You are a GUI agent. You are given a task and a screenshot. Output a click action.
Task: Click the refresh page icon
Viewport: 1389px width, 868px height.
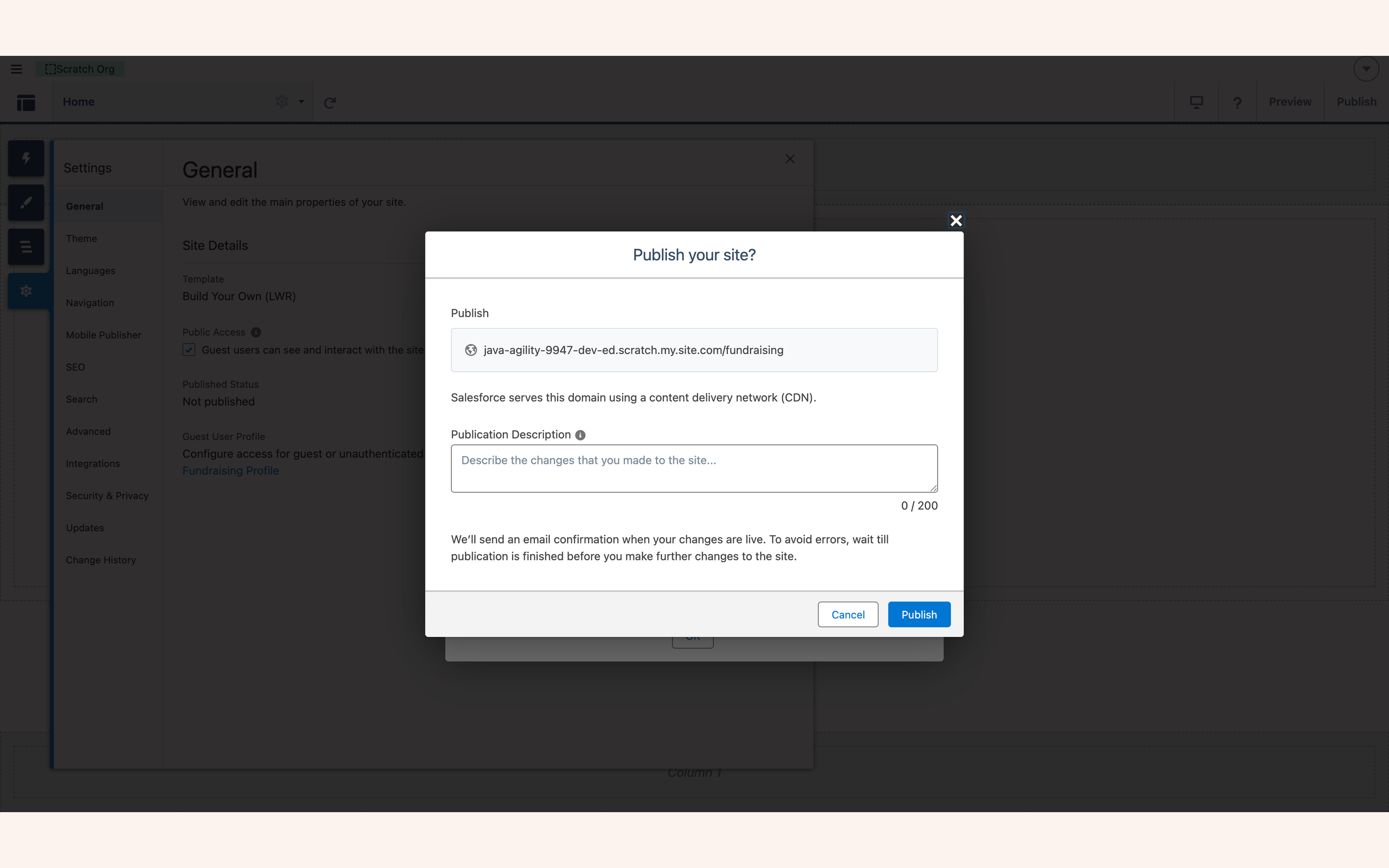329,102
